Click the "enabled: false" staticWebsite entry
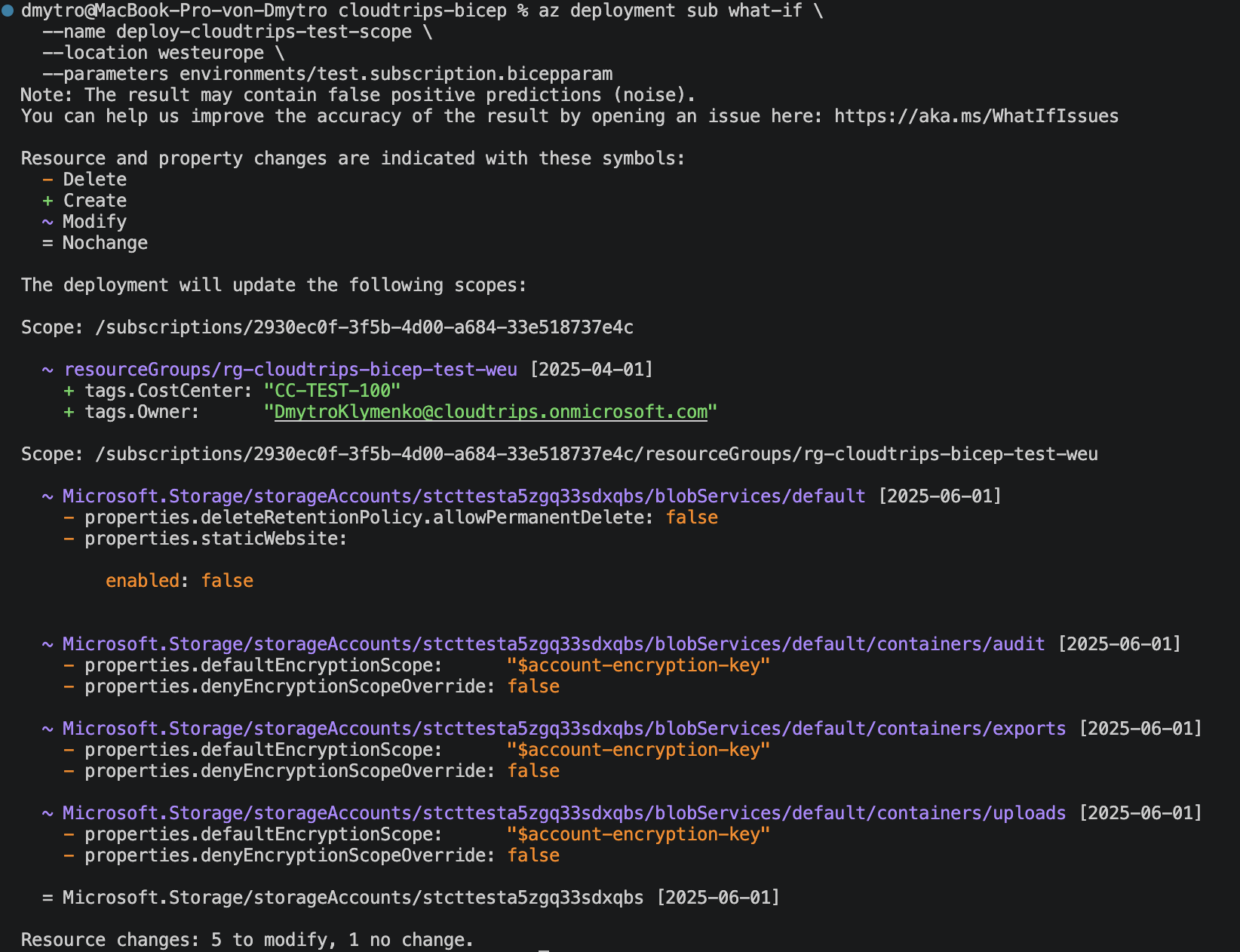The height and width of the screenshot is (952, 1240). [180, 581]
